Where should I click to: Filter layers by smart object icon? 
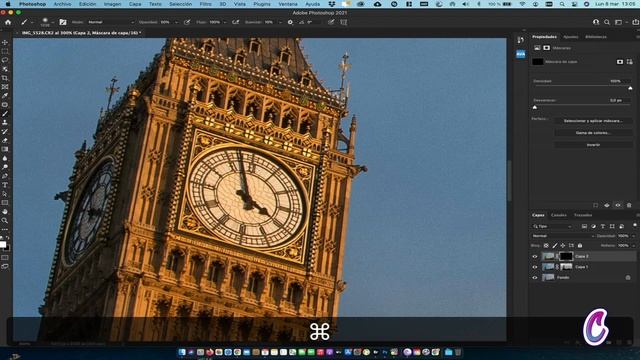(x=621, y=226)
